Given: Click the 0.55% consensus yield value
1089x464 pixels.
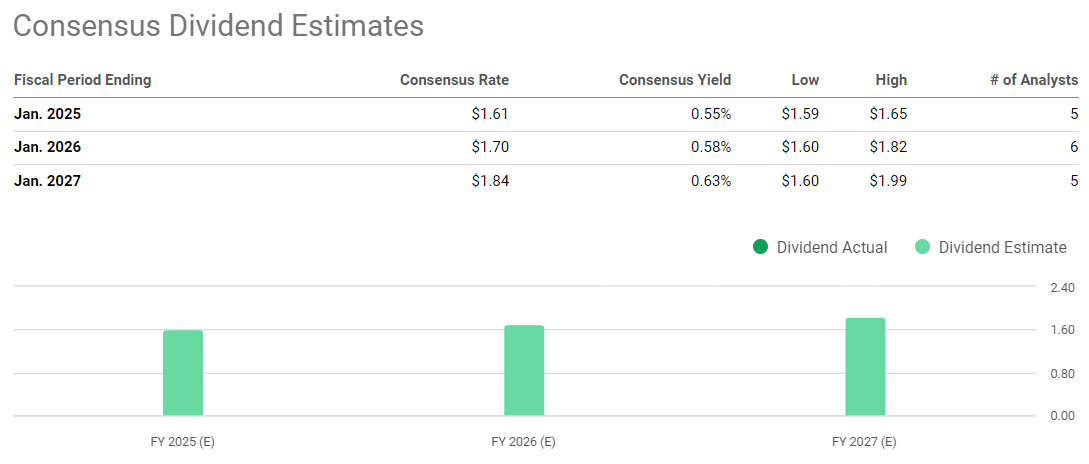Looking at the screenshot, I should [711, 114].
